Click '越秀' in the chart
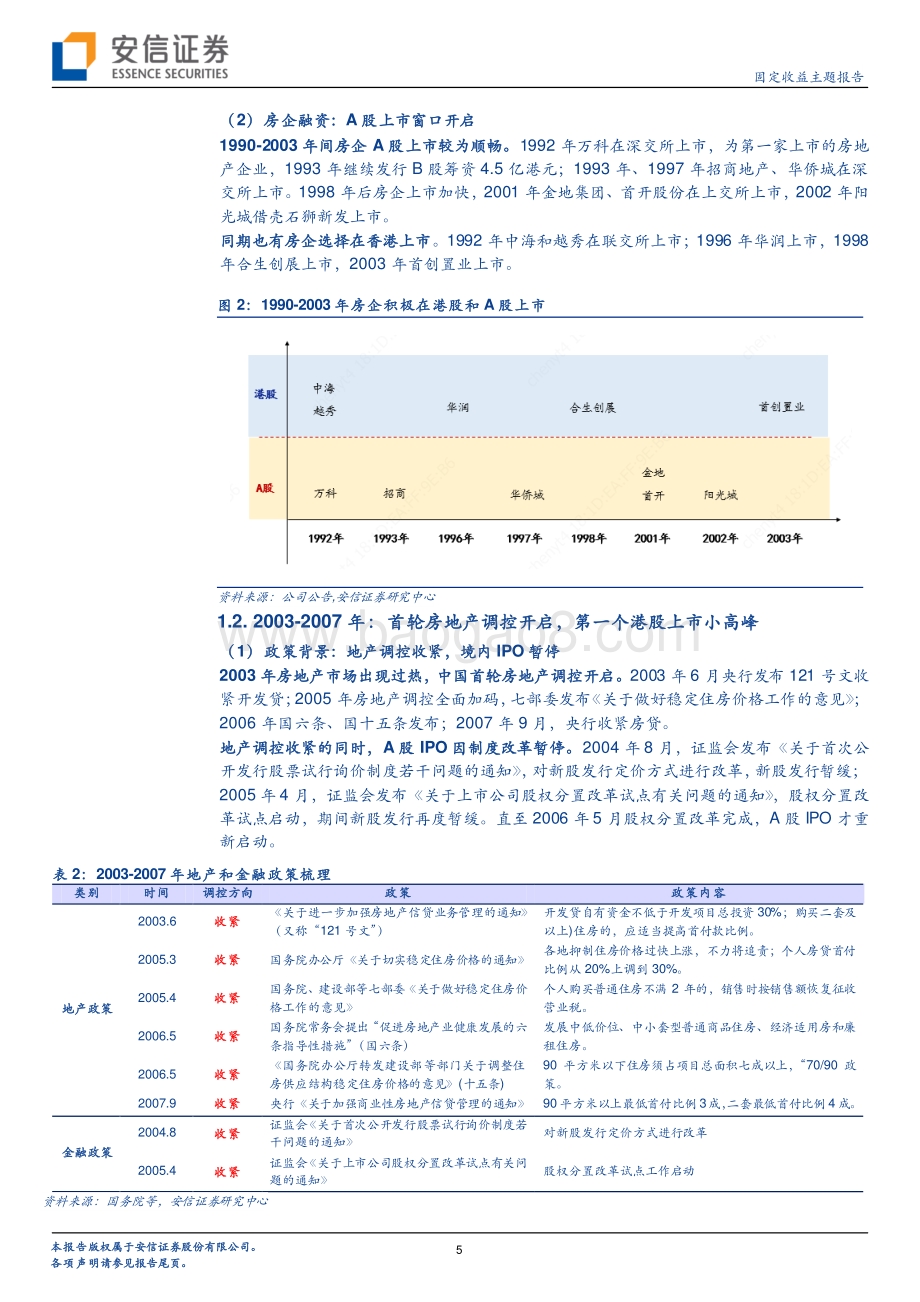This screenshot has width=920, height=1302. (x=324, y=411)
